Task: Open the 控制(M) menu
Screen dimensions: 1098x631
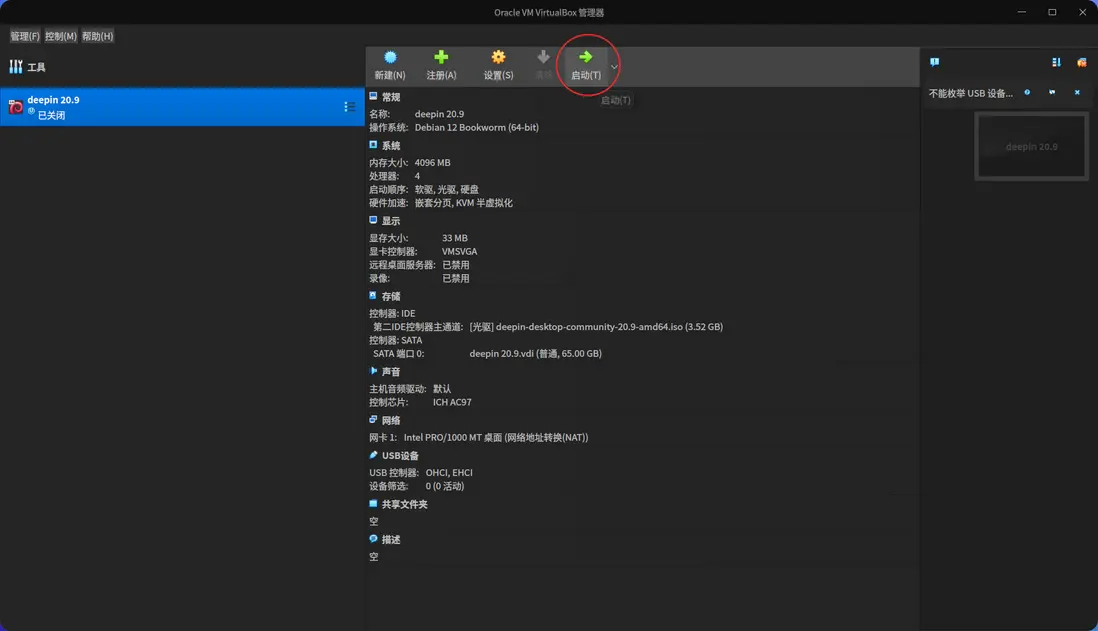Action: [x=61, y=36]
